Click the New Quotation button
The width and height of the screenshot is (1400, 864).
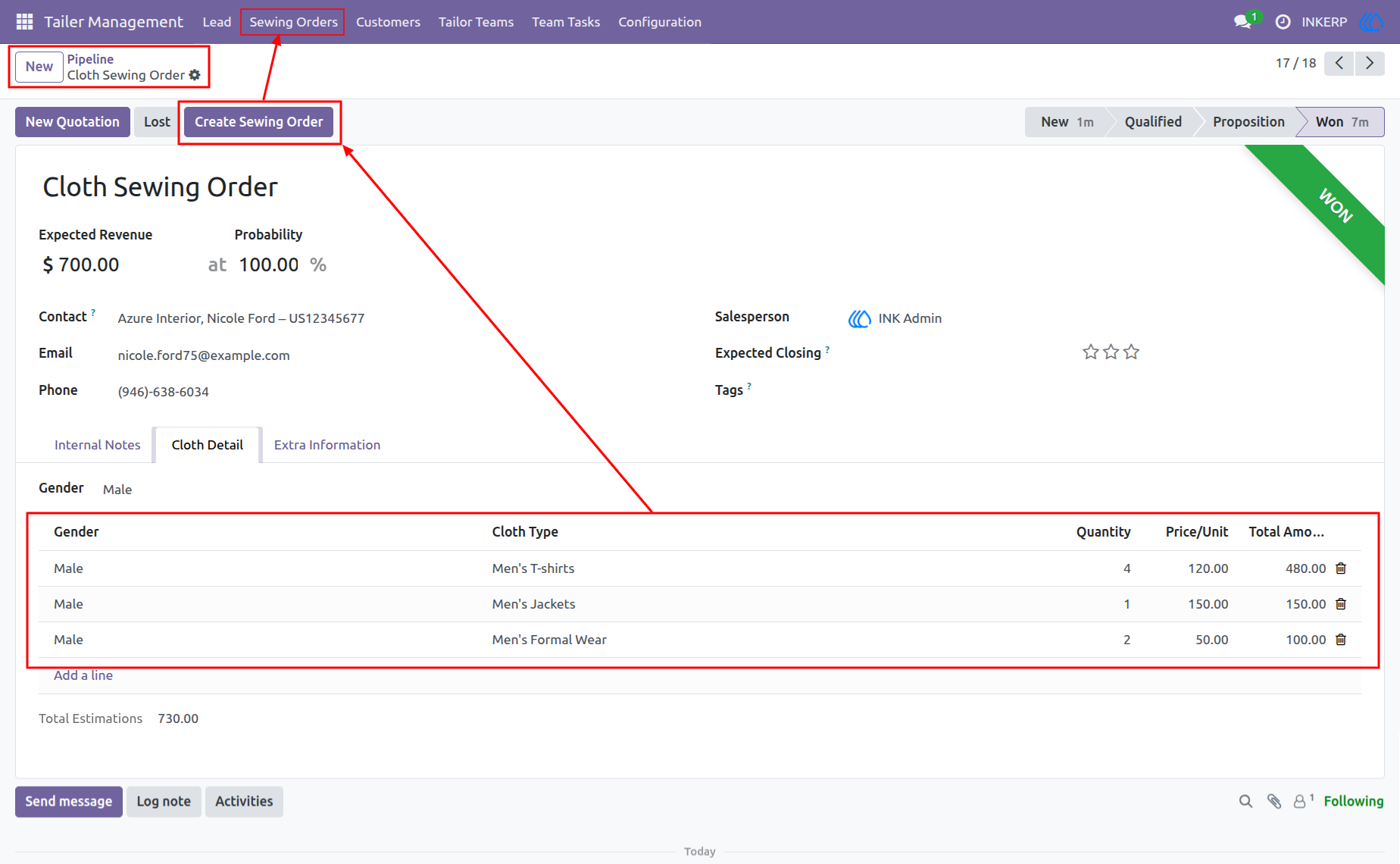[73, 122]
